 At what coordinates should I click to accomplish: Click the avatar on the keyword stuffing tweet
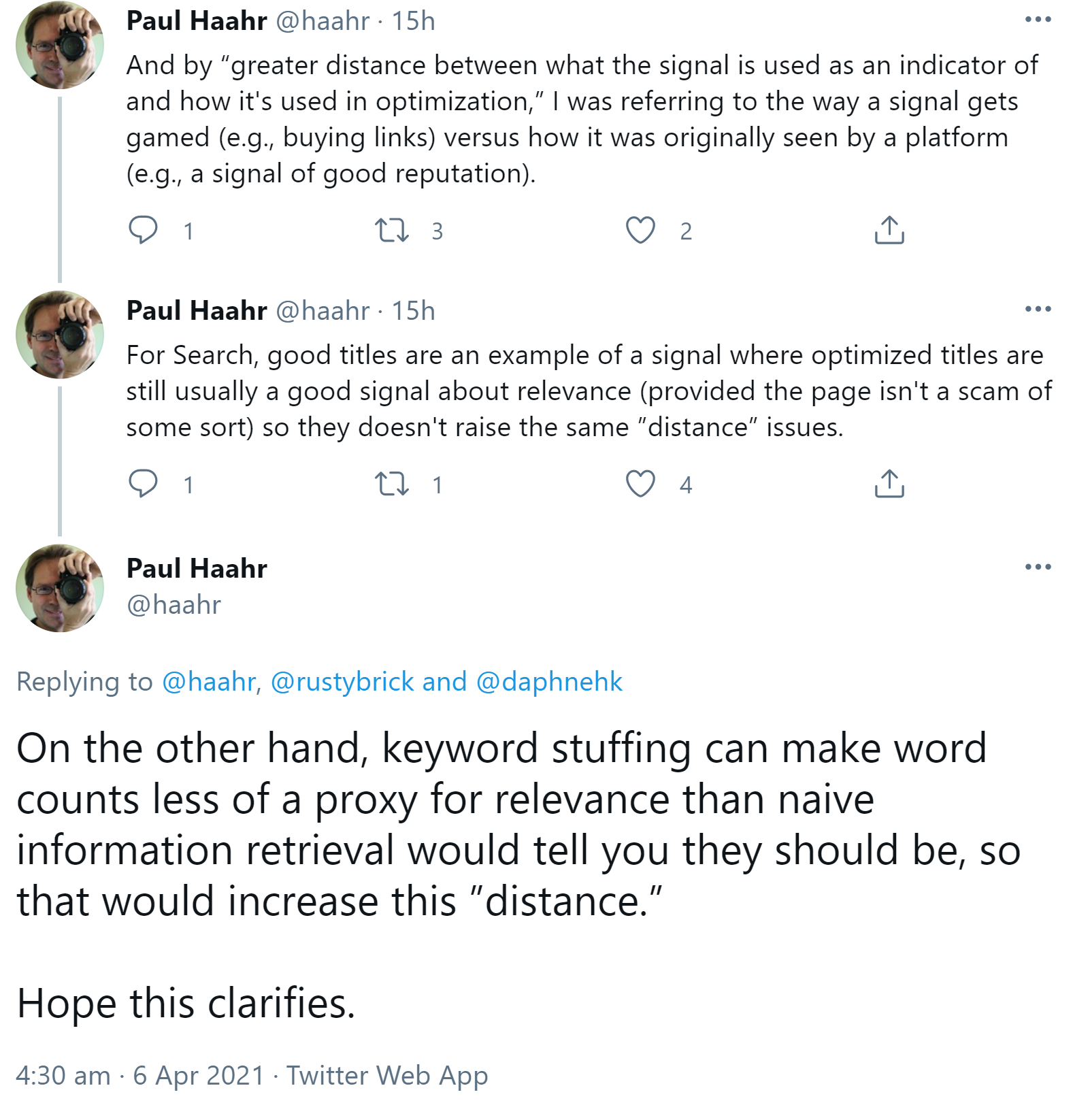61,591
